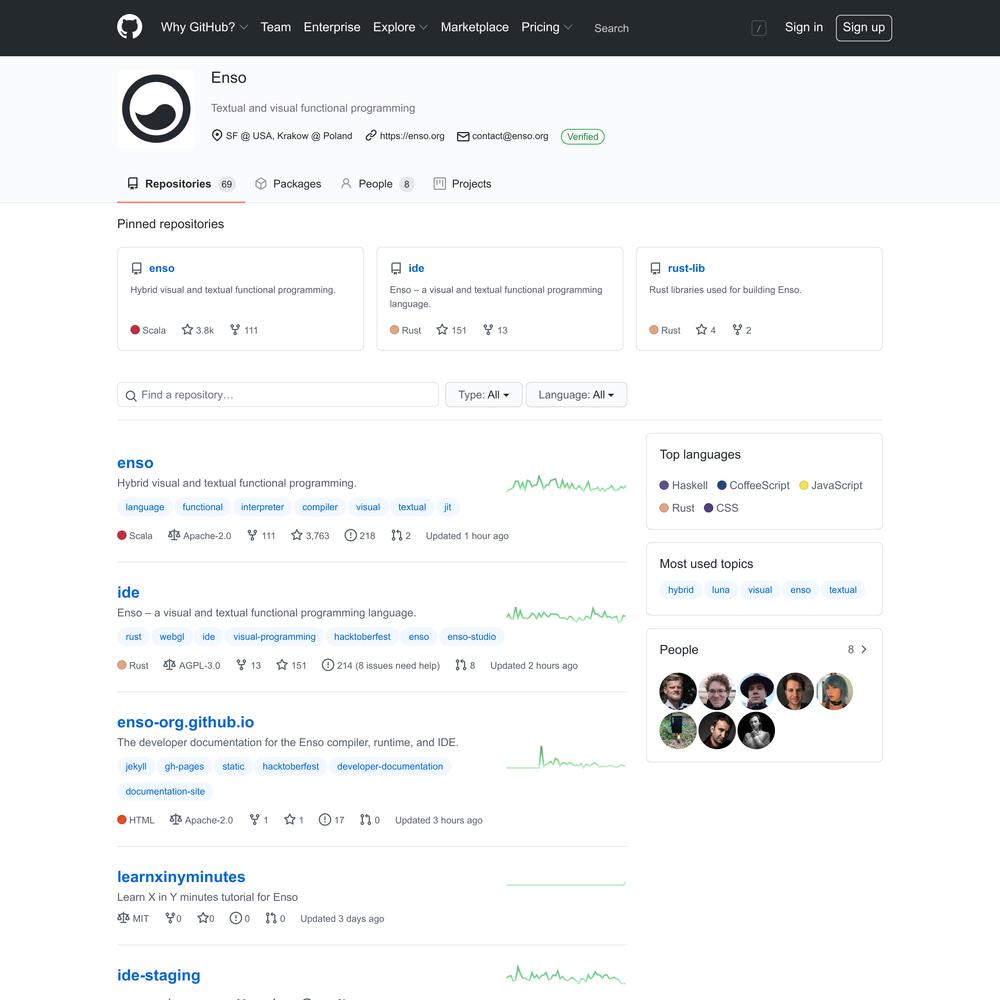Filter by JavaScript in Top languages

[830, 485]
